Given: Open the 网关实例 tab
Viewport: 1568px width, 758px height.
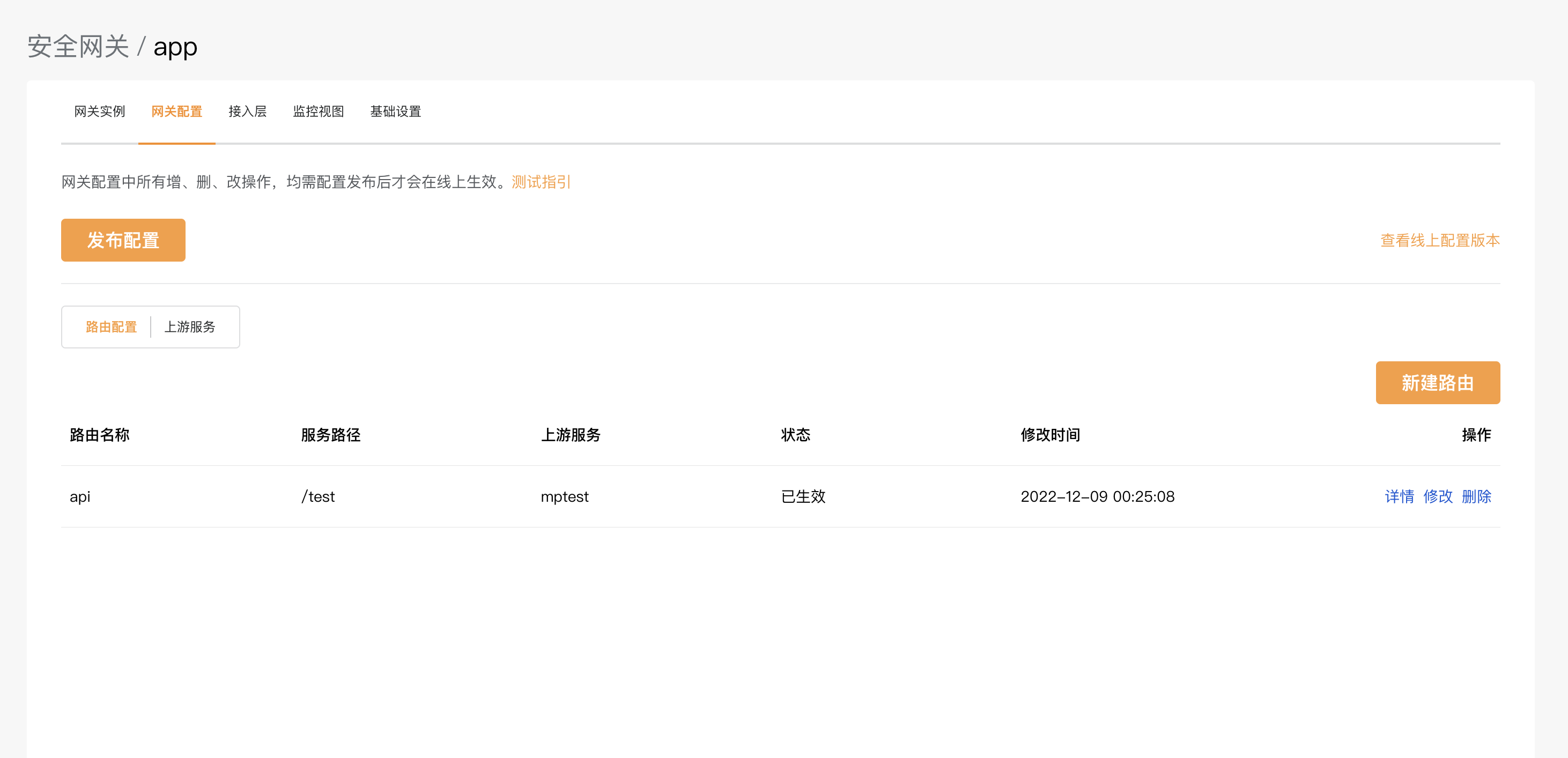Looking at the screenshot, I should [x=99, y=112].
